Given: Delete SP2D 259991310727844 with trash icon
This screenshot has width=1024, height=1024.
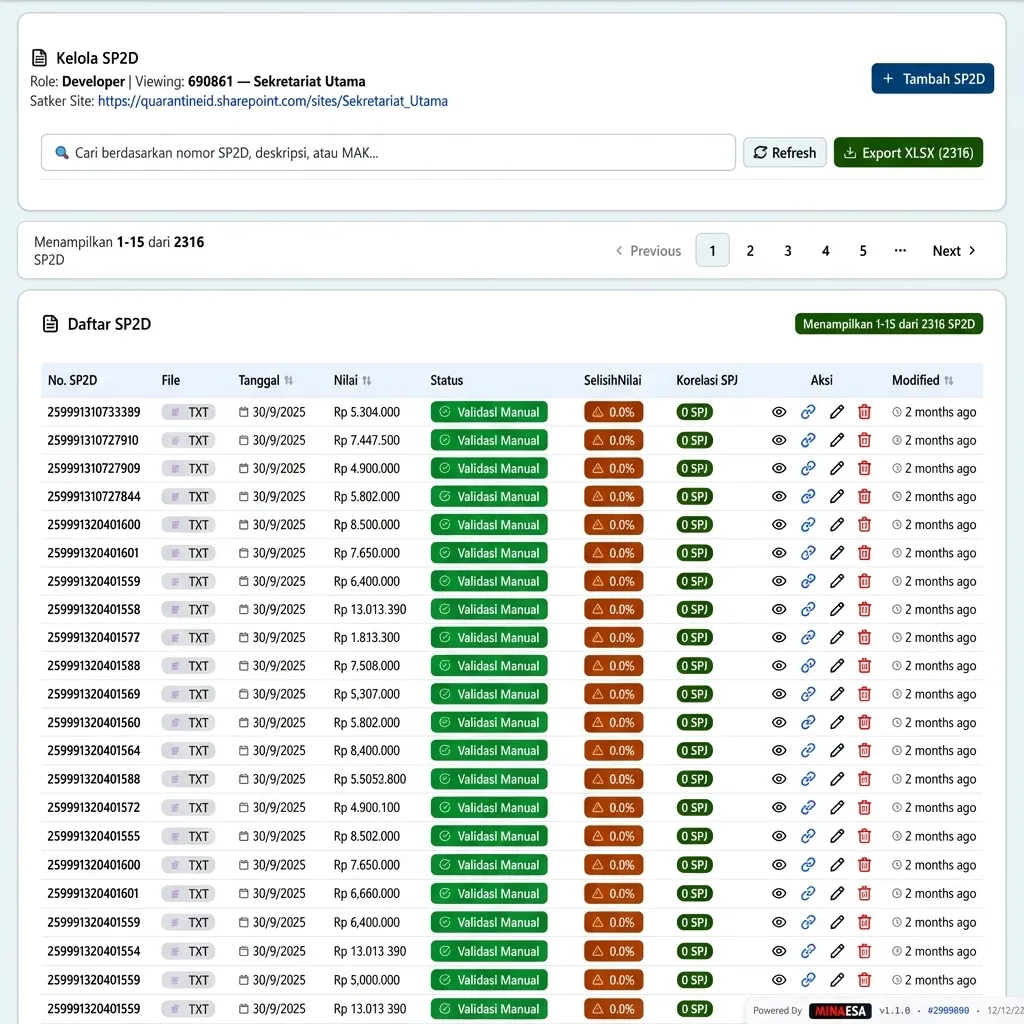Looking at the screenshot, I should (865, 496).
